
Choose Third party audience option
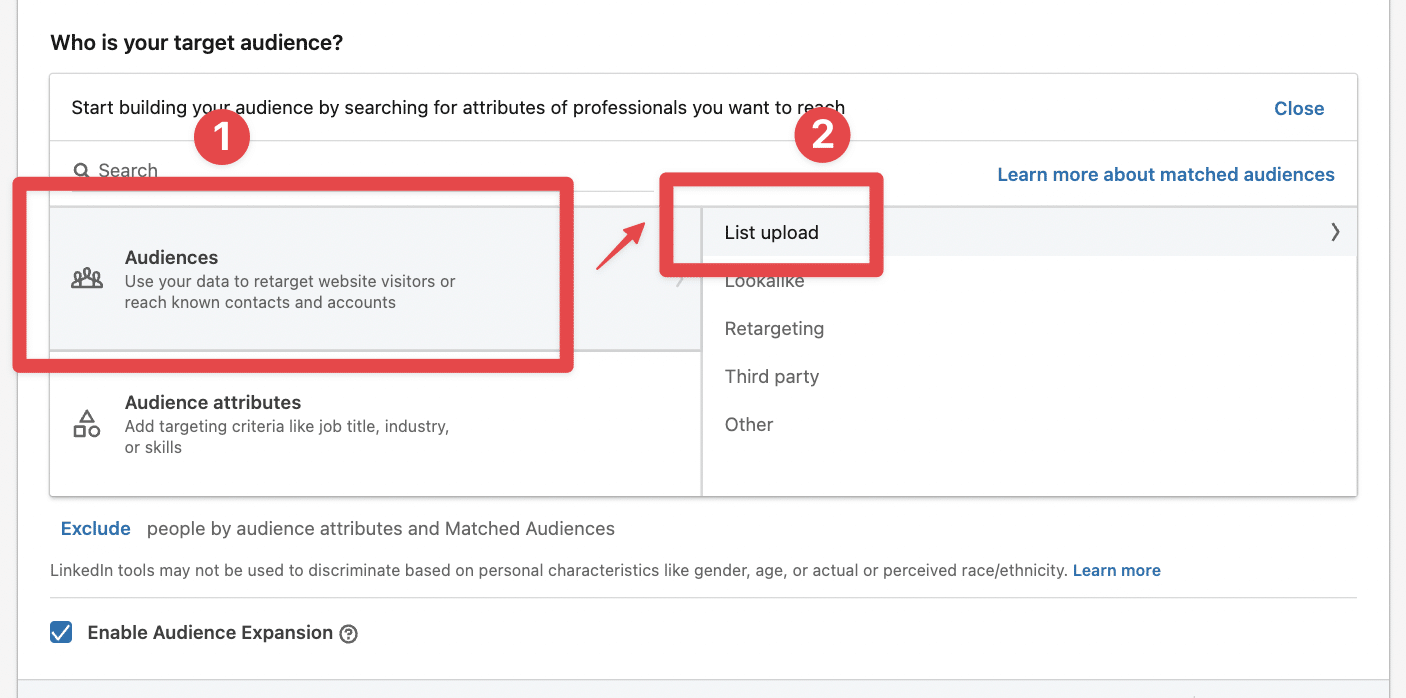click(x=1030, y=377)
